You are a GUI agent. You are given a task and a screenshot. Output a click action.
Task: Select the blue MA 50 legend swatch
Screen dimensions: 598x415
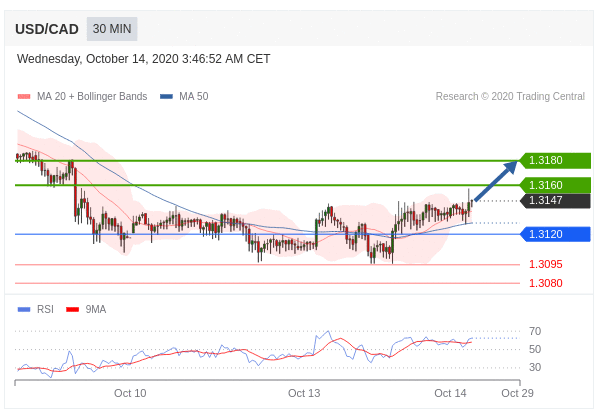click(166, 97)
